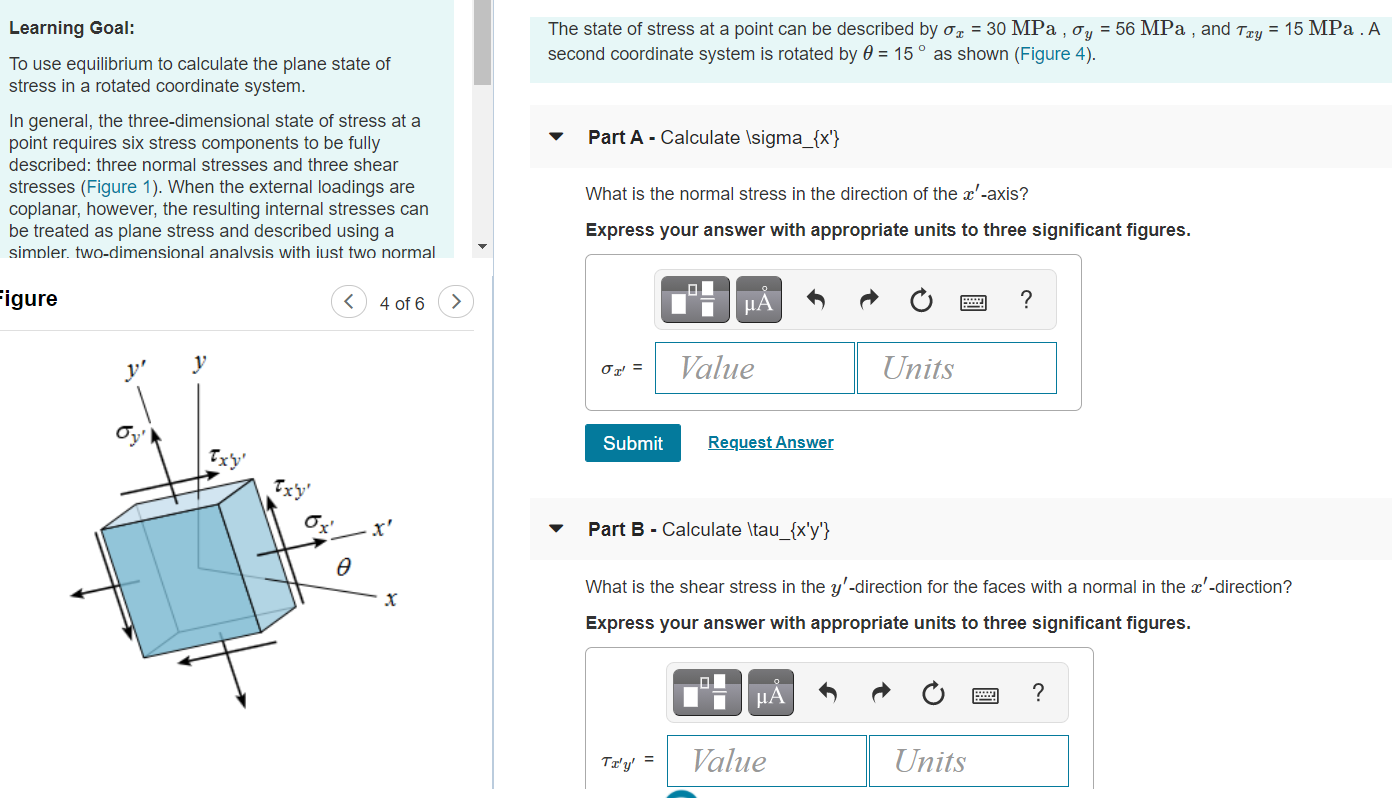The width and height of the screenshot is (1392, 798).
Task: Redo entry in Part A toolbar
Action: [x=869, y=300]
